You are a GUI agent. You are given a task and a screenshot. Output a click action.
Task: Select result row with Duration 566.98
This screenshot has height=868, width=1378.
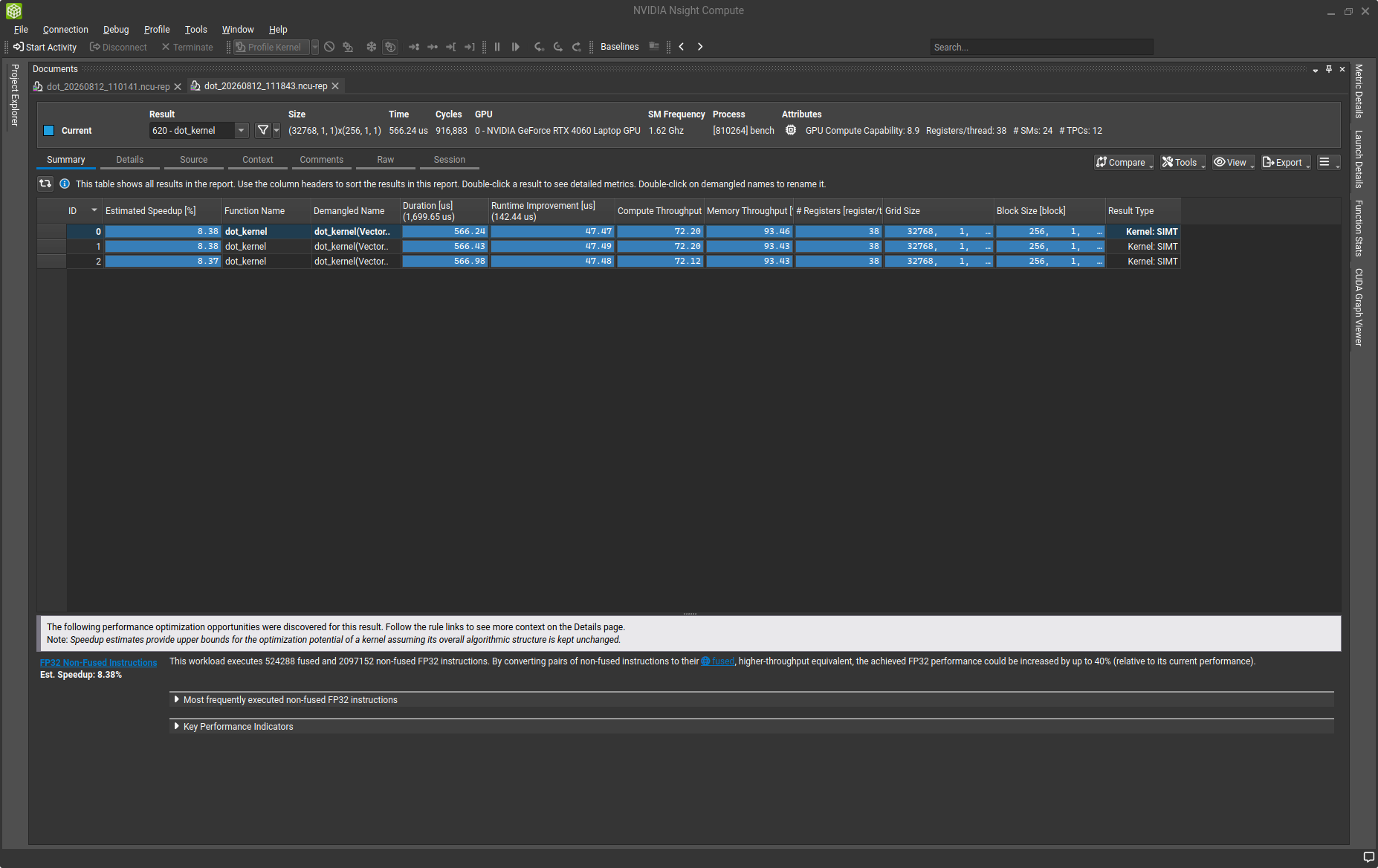tap(609, 262)
